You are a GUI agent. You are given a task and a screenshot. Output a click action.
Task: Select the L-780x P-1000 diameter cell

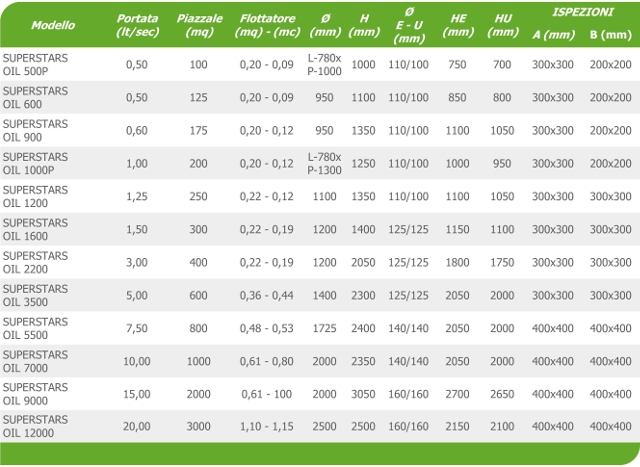[x=324, y=64]
